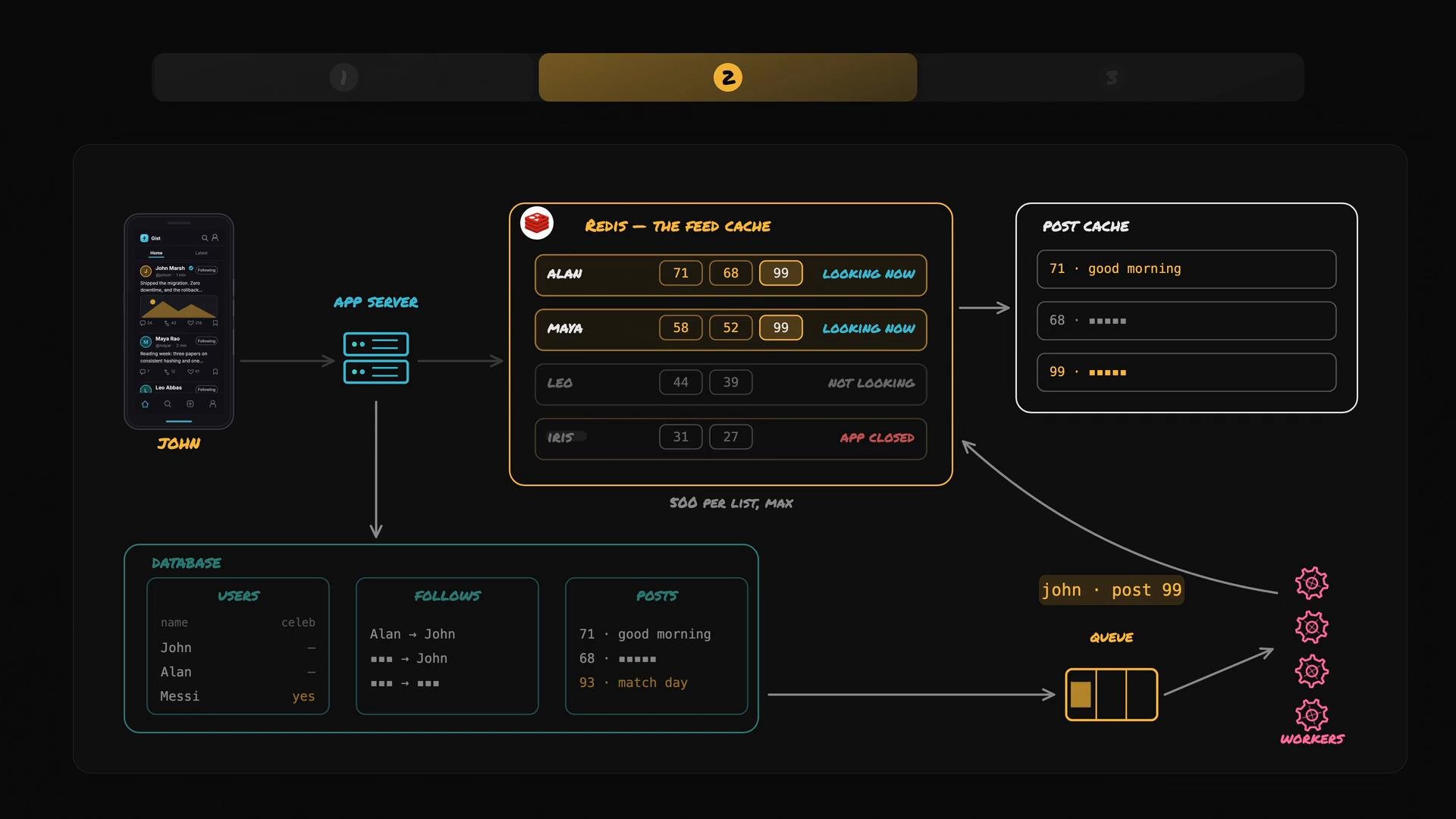
Task: Select post 71 in Alan's feed list
Action: [681, 273]
